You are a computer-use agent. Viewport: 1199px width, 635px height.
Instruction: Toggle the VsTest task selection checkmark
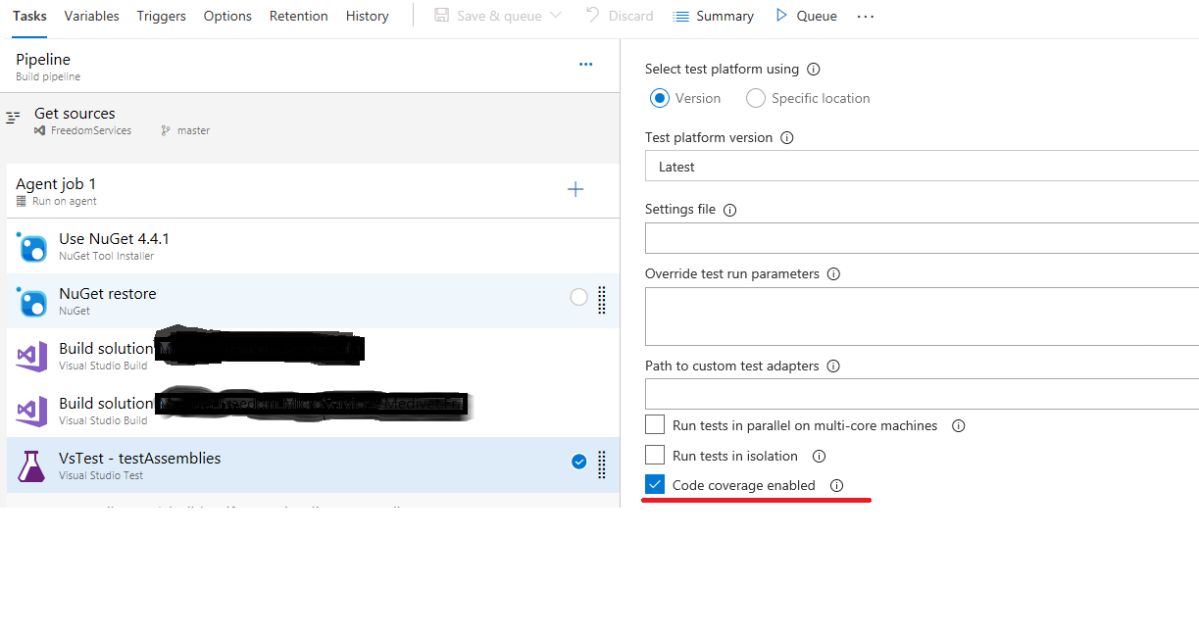pos(579,461)
